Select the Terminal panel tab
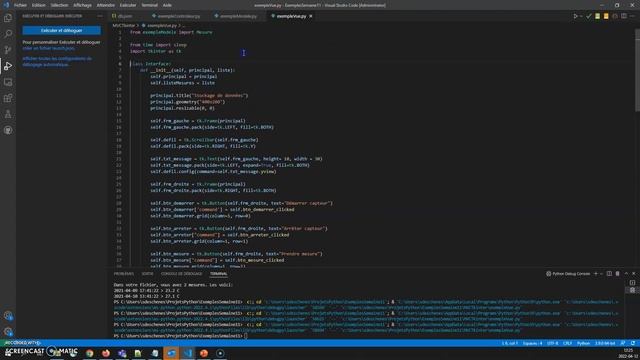Viewport: 640px width, 360px height. 219,274
